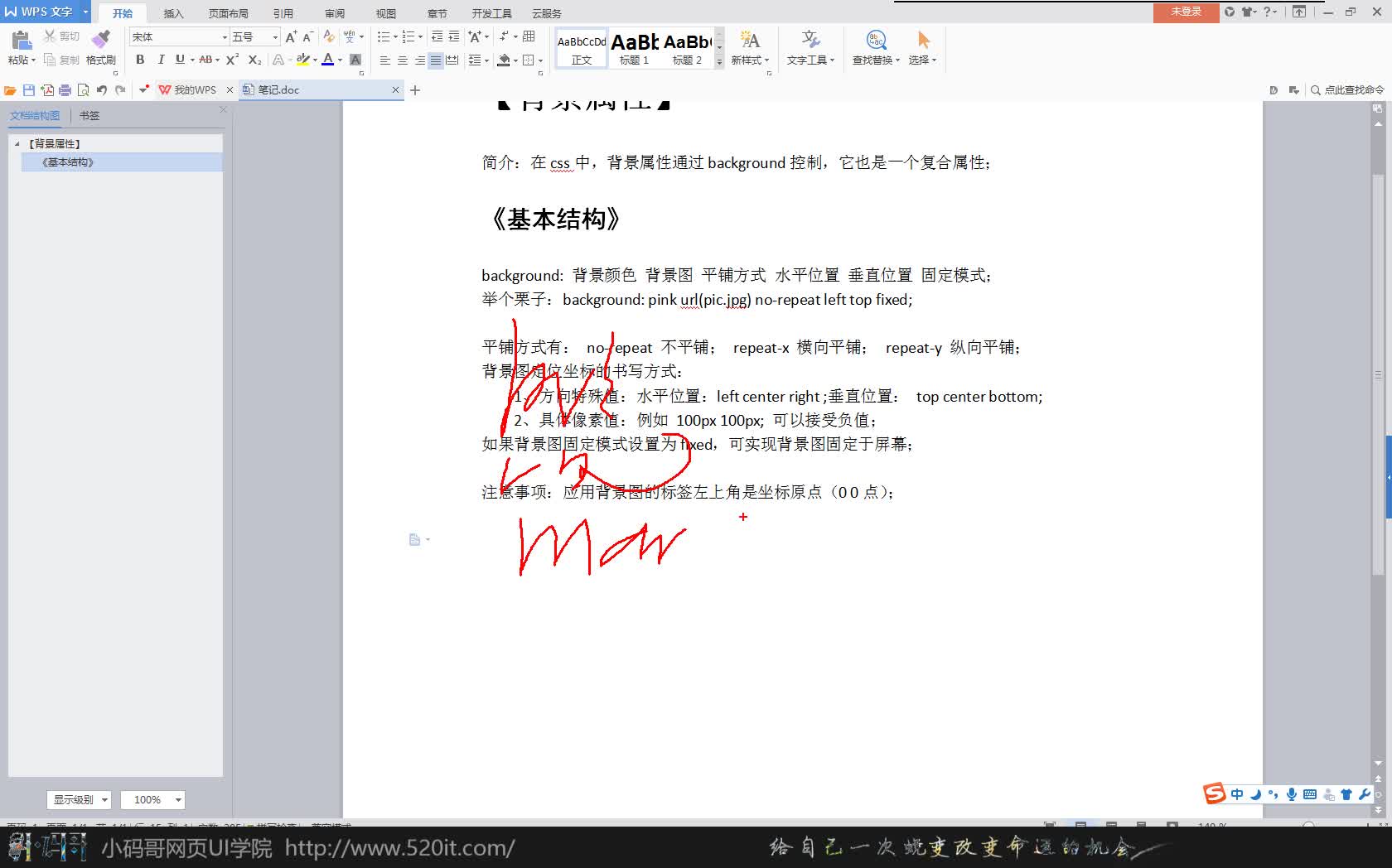Click the Sogou input method S logo
Screen dimensions: 1392x868
[1214, 793]
